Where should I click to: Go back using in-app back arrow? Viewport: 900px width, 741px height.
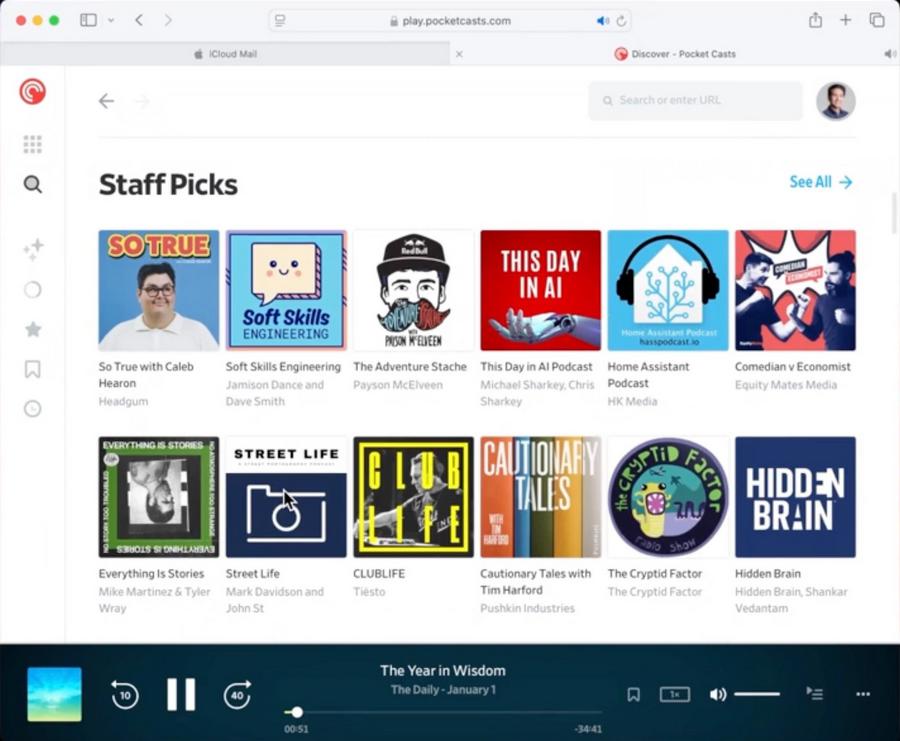[x=106, y=102]
